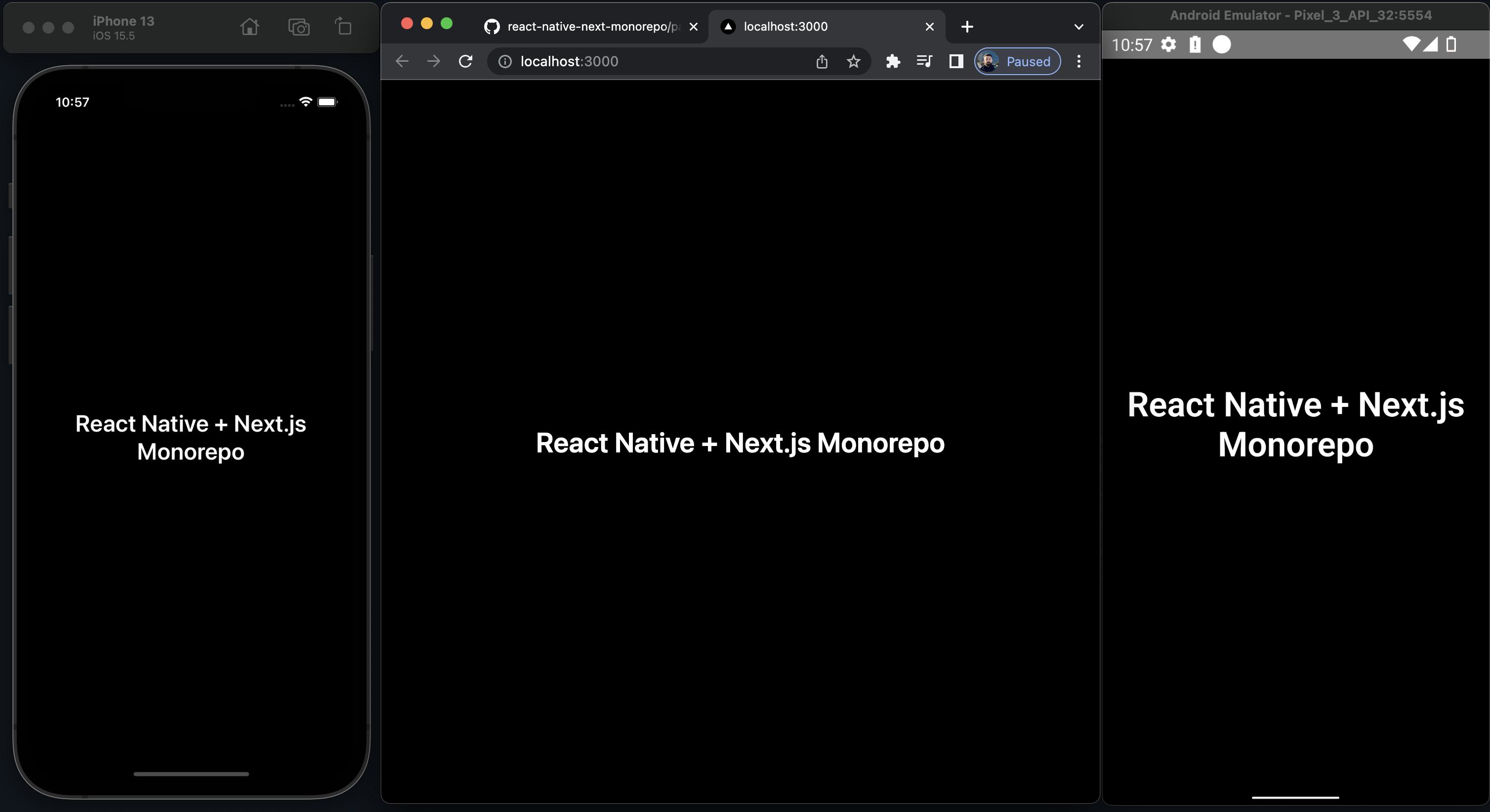
Task: Open Chrome three-dot menu
Action: click(x=1079, y=61)
